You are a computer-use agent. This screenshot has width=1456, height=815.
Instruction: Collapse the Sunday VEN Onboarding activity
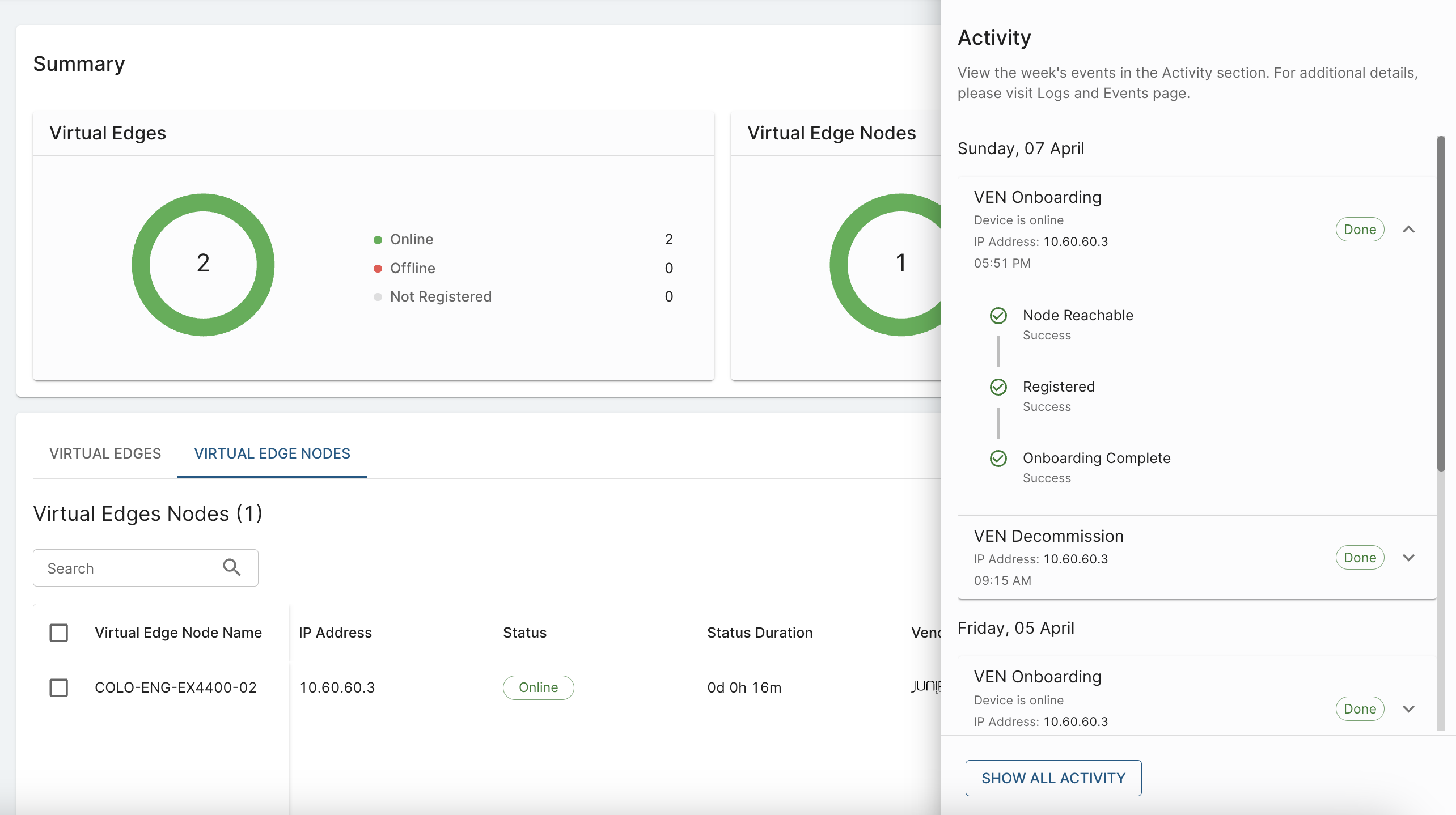tap(1408, 230)
